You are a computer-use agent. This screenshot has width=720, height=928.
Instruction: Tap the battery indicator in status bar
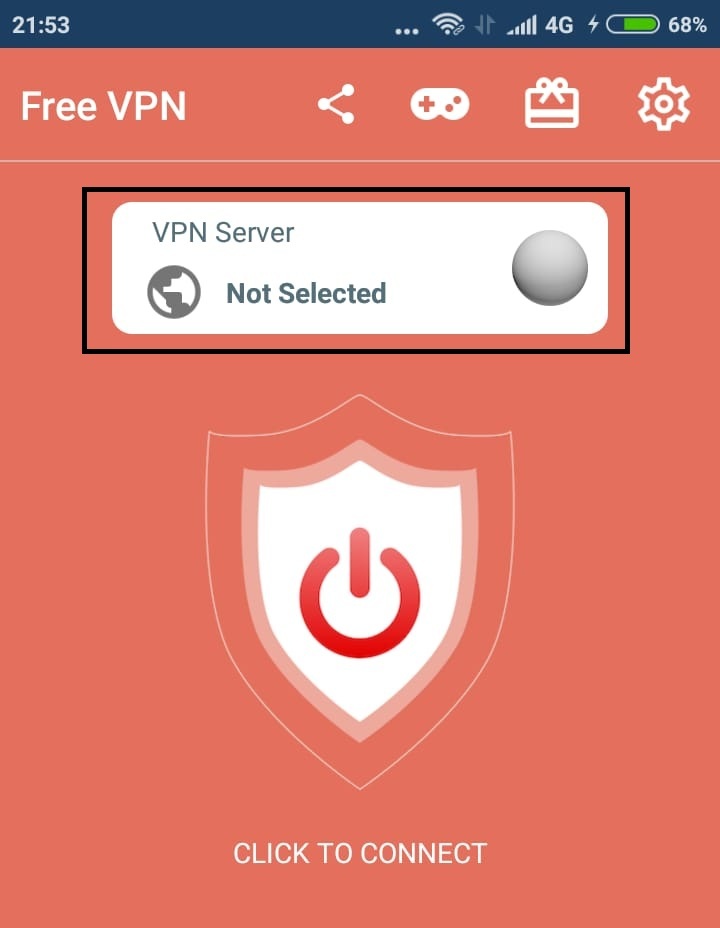(x=632, y=24)
